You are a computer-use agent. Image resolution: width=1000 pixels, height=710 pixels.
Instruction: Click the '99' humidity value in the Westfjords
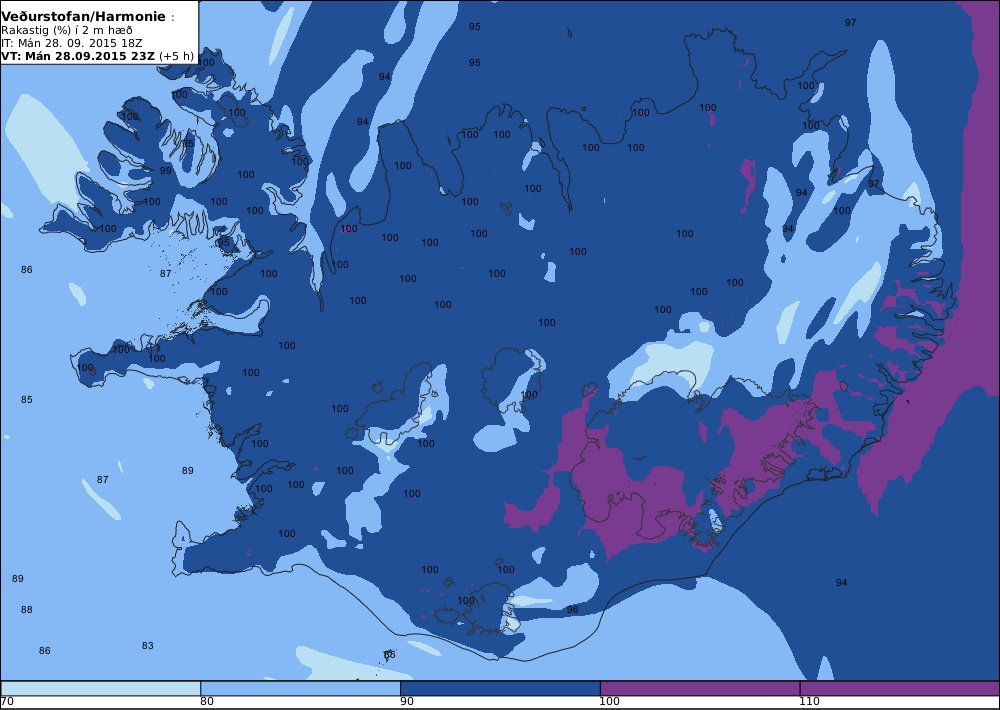pyautogui.click(x=166, y=170)
